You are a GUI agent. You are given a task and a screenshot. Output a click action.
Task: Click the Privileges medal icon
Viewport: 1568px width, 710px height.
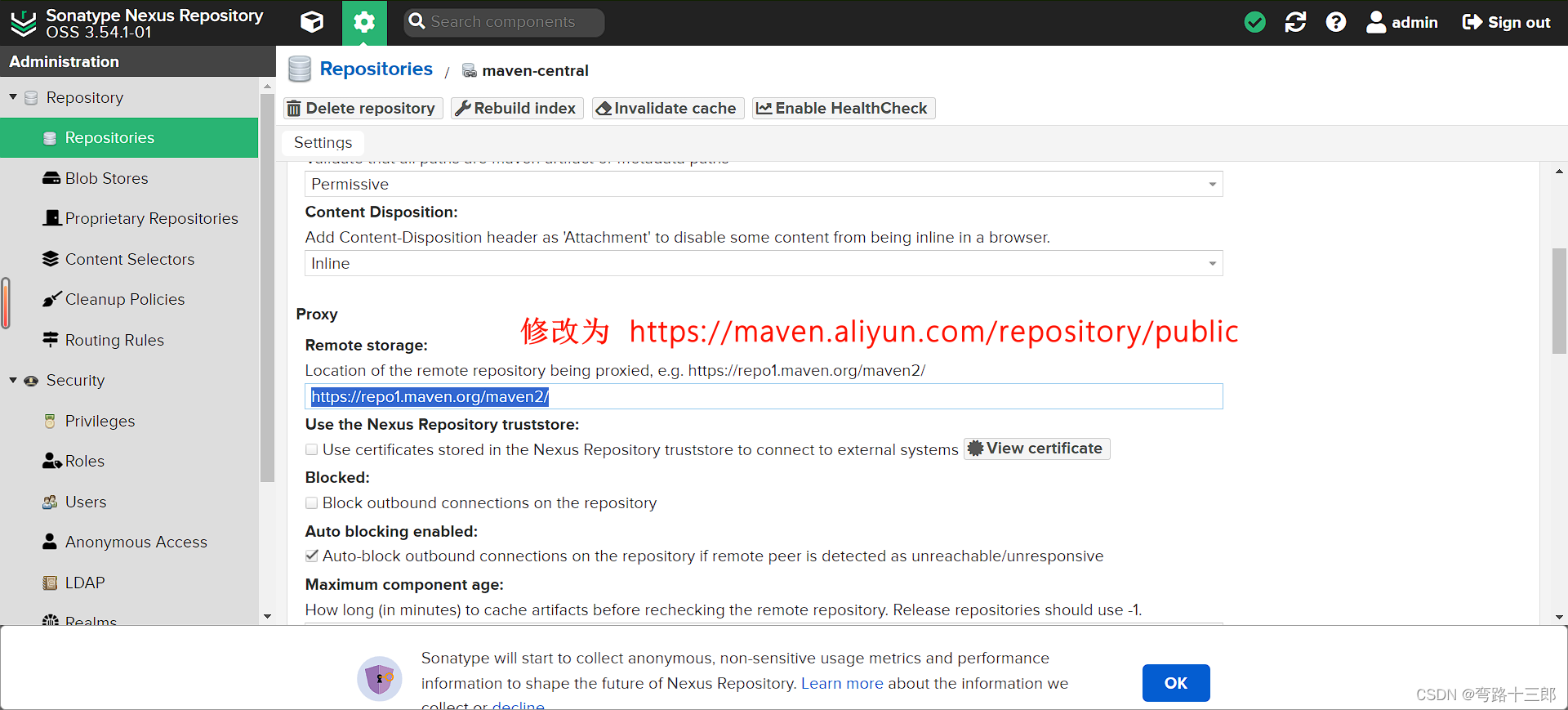(x=50, y=421)
